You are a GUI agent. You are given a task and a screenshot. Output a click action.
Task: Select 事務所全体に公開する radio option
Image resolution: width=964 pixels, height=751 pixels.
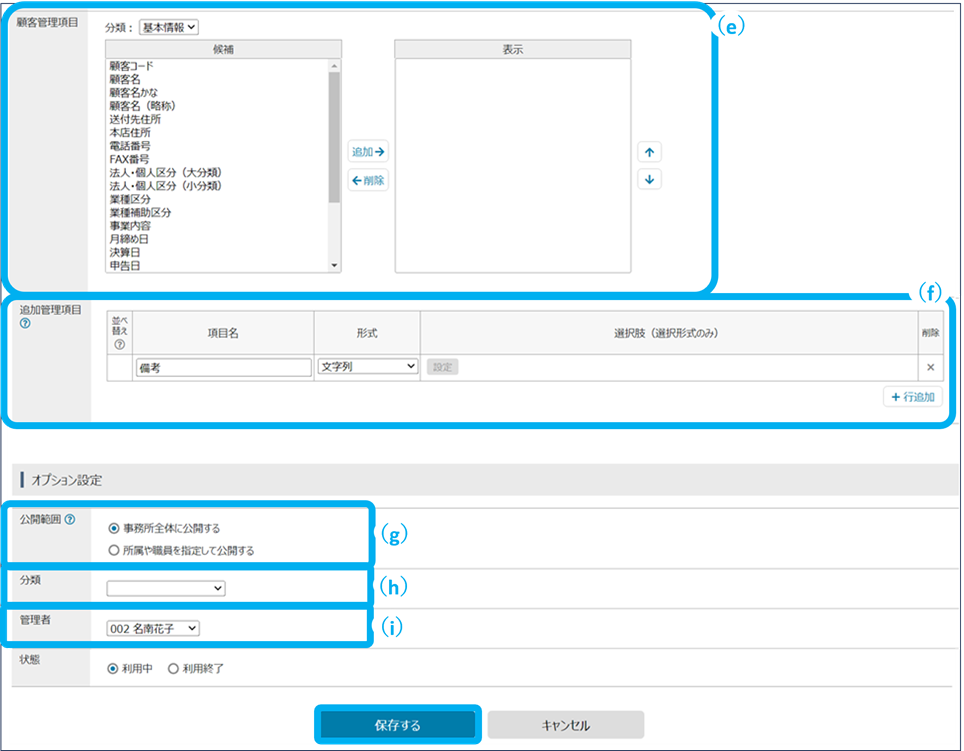pos(113,529)
